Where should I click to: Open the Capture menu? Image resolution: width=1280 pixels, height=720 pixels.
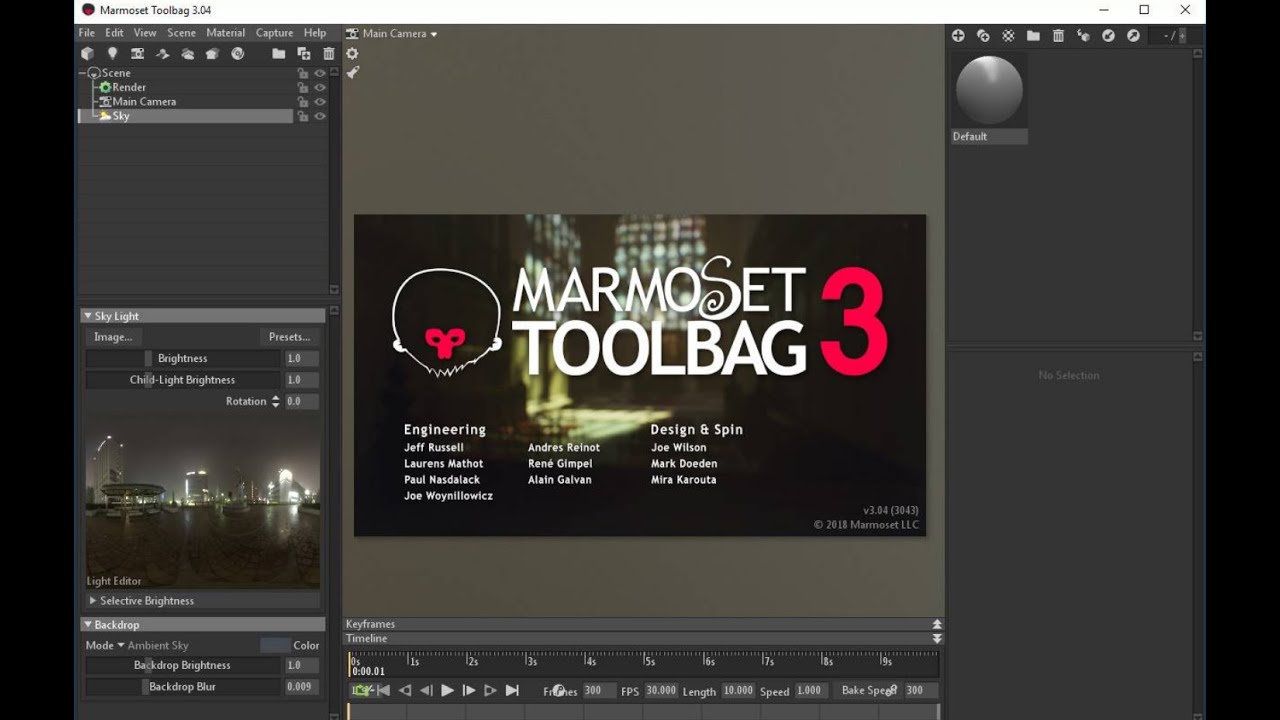pyautogui.click(x=274, y=33)
